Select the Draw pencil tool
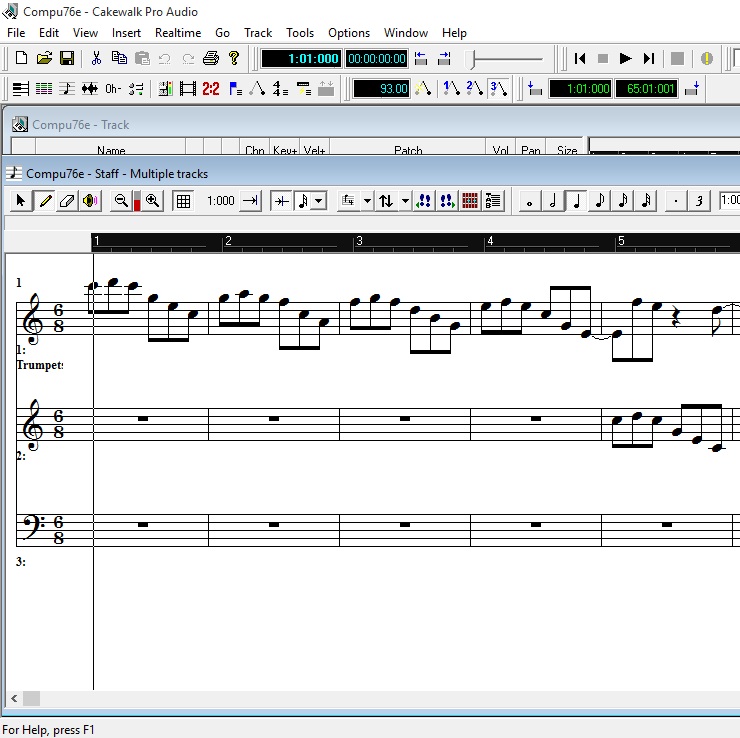The height and width of the screenshot is (738, 740). tap(44, 201)
